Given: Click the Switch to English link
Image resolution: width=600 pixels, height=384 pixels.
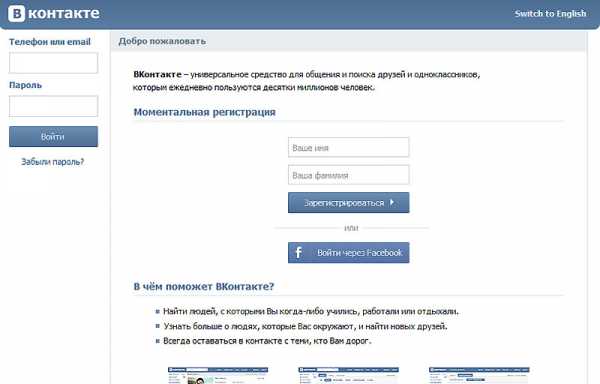Looking at the screenshot, I should pyautogui.click(x=550, y=14).
